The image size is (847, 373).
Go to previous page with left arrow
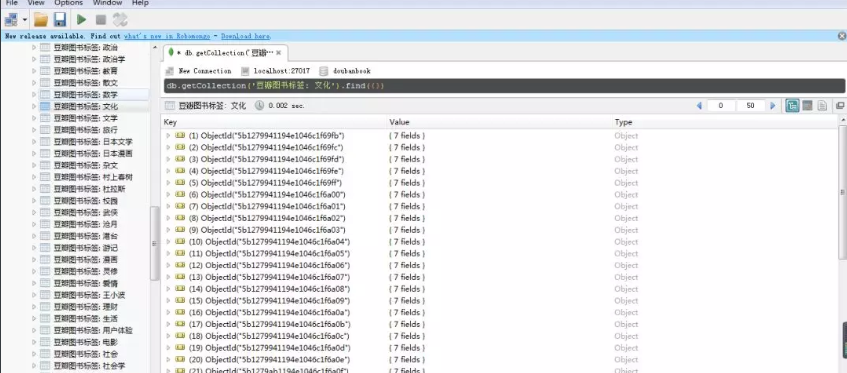(x=699, y=106)
